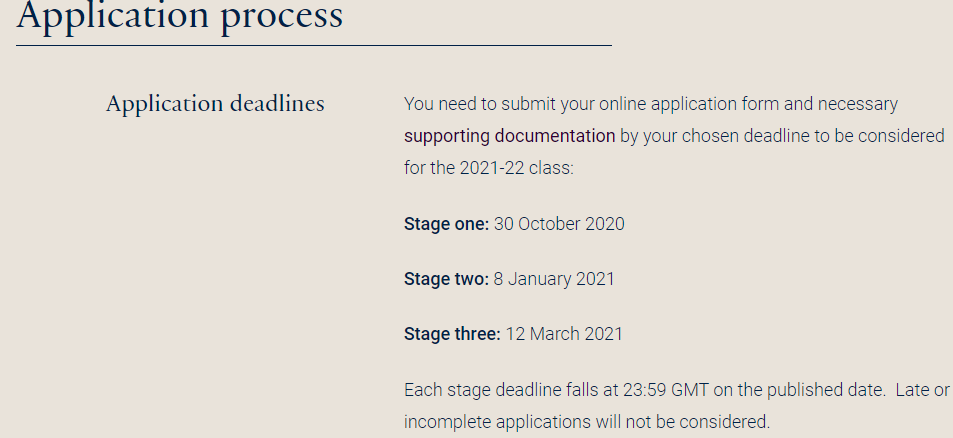Click the bold Stage three label
Screen dimensions: 953x438
(x=452, y=334)
